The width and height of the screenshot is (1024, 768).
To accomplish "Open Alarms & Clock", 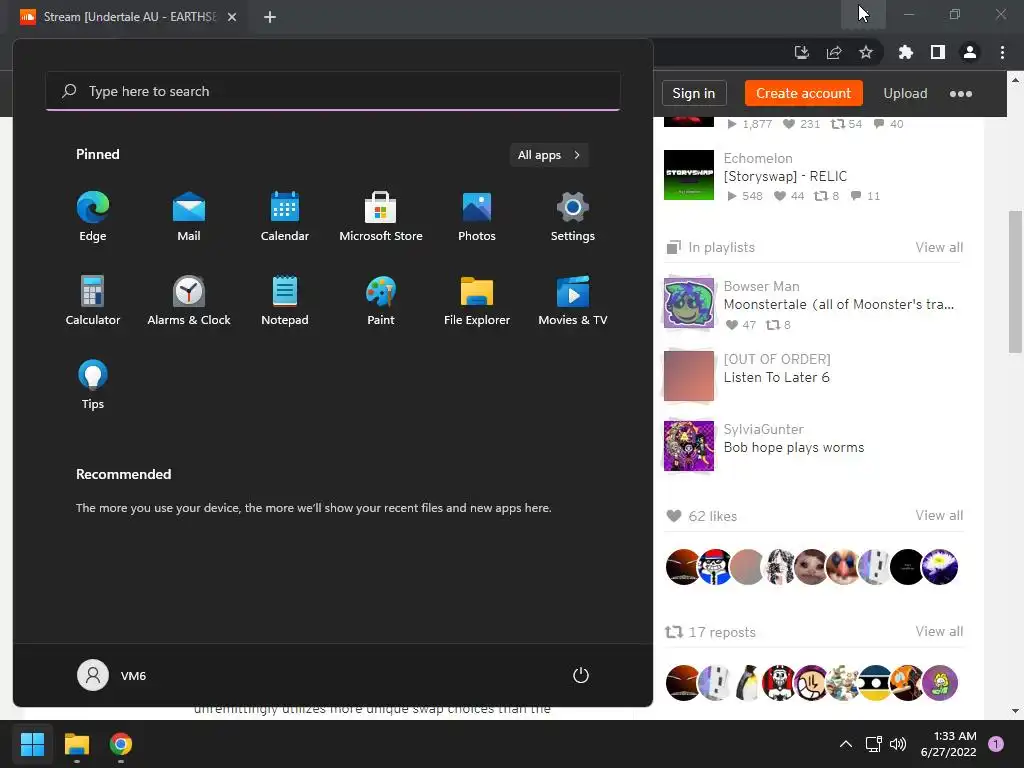I will (x=189, y=300).
